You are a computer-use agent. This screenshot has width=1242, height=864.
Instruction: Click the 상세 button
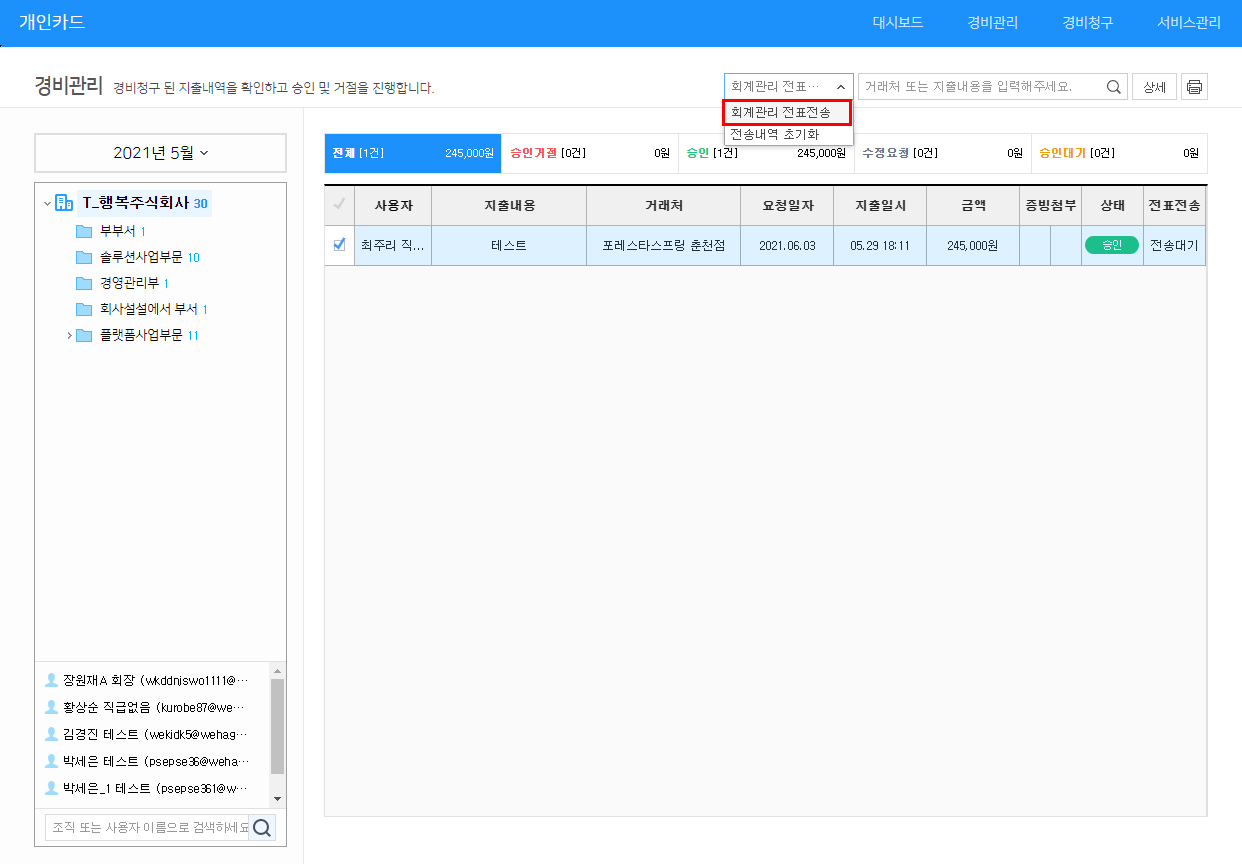pos(1154,87)
